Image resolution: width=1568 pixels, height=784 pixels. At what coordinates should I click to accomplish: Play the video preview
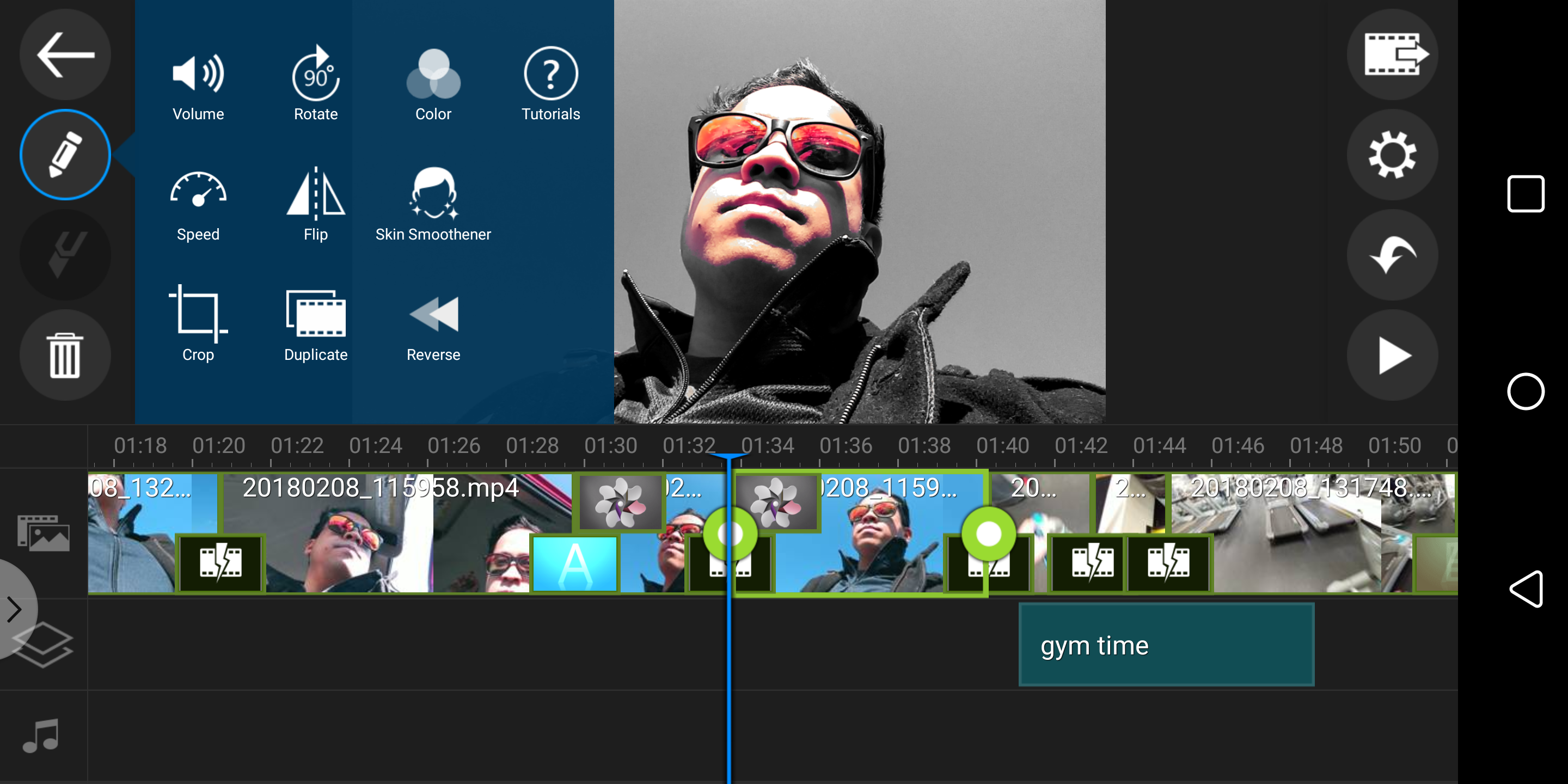pos(1392,355)
